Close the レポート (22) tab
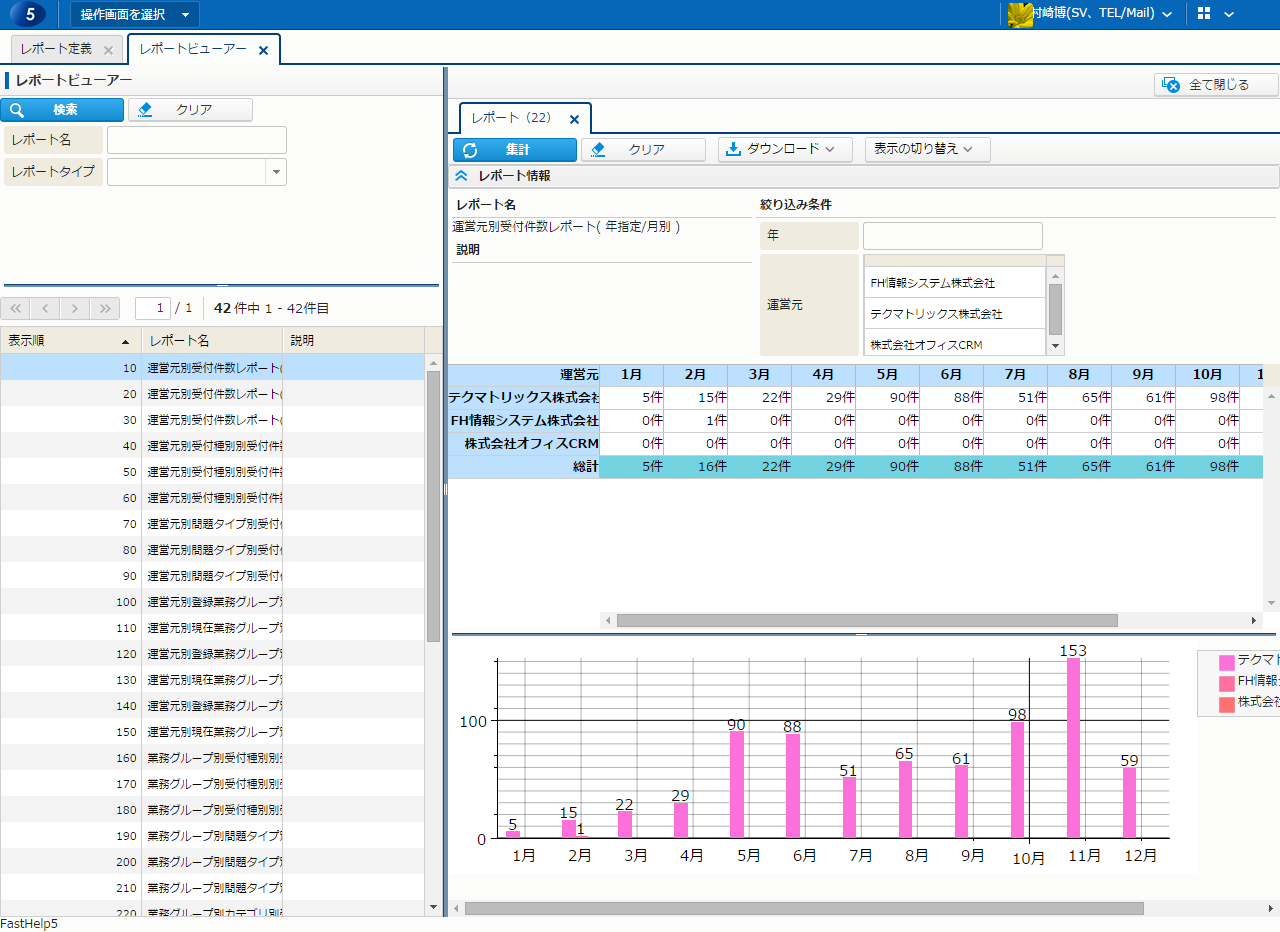 (x=574, y=119)
